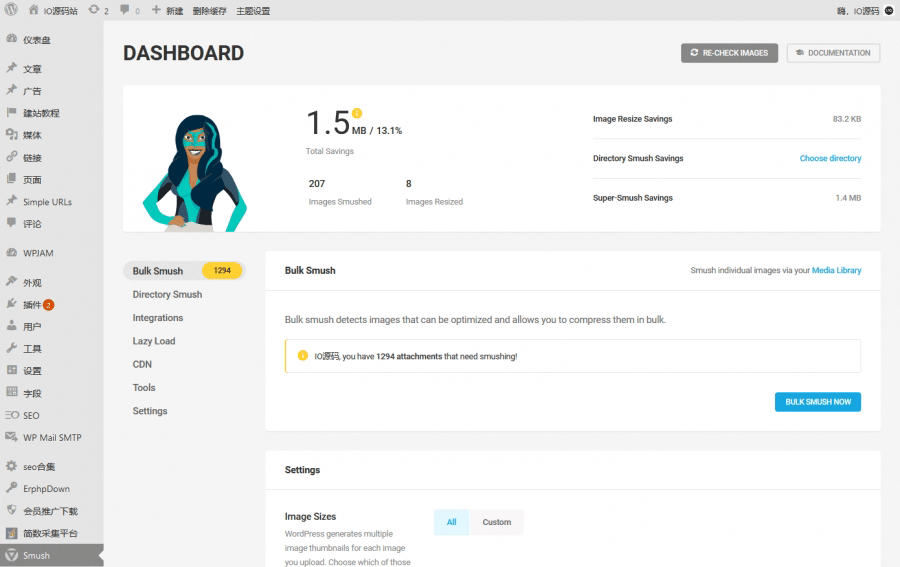Click the 文章 pin icon

pos(11,68)
